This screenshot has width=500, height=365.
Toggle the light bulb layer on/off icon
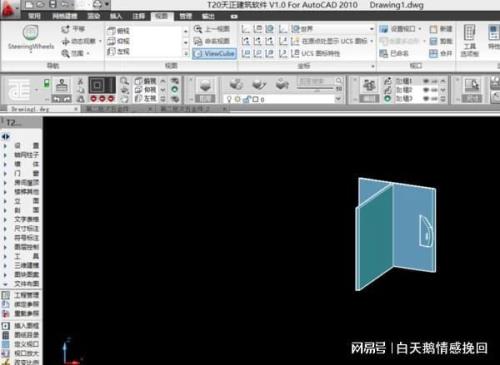[229, 99]
